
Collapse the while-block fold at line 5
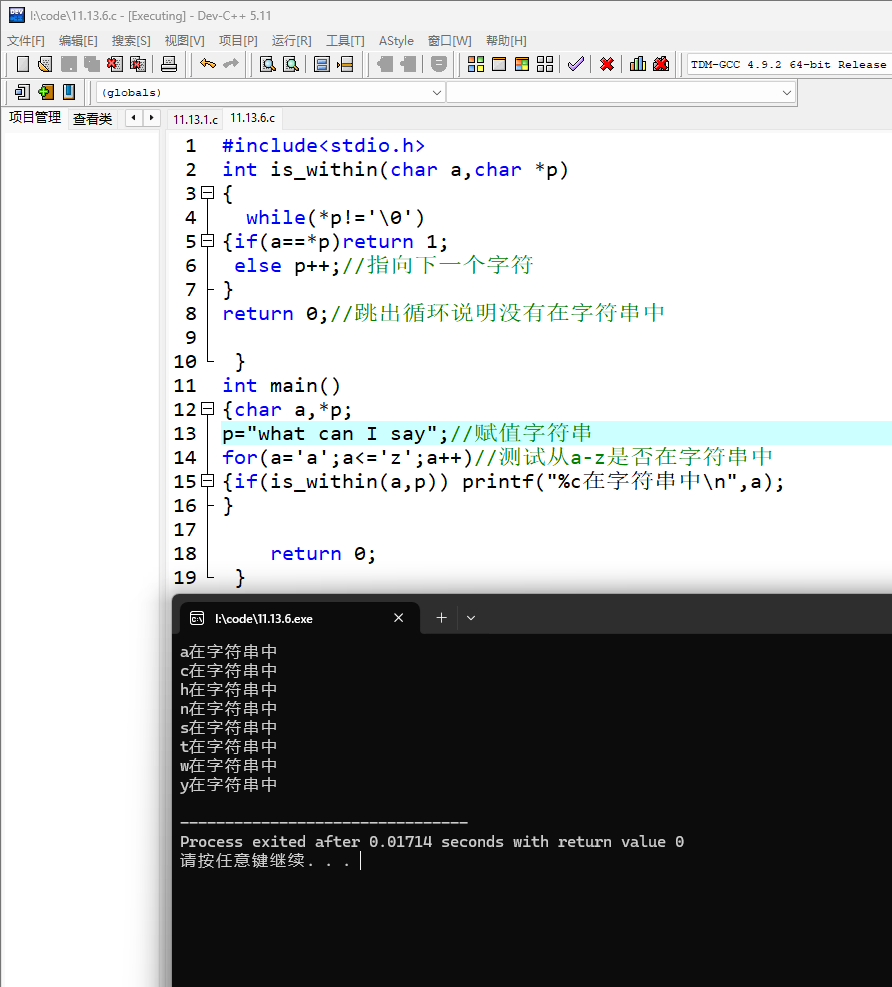click(x=207, y=241)
